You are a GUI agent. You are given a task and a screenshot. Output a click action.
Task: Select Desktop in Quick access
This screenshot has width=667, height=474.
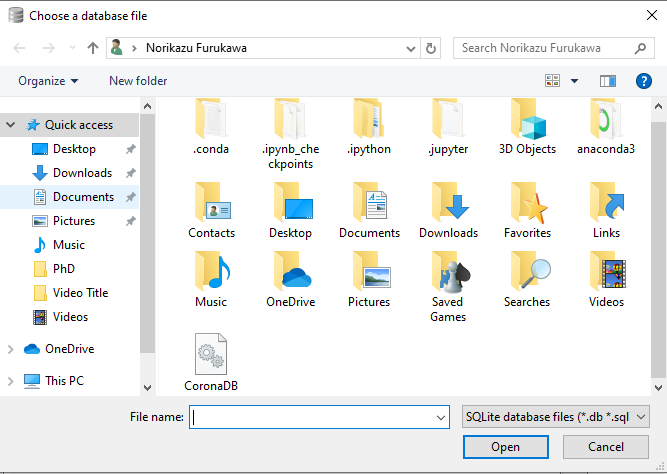pos(74,149)
